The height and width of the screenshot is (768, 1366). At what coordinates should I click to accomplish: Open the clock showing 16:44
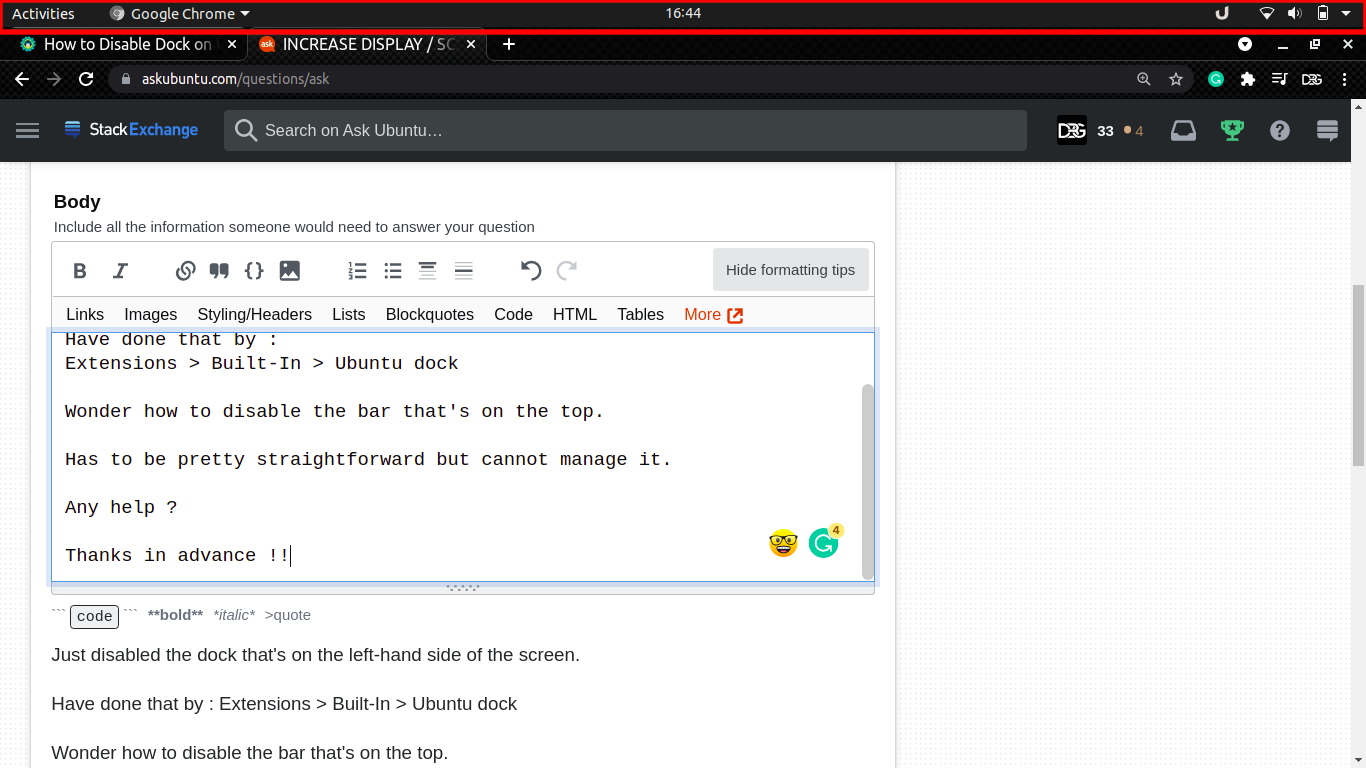click(683, 14)
